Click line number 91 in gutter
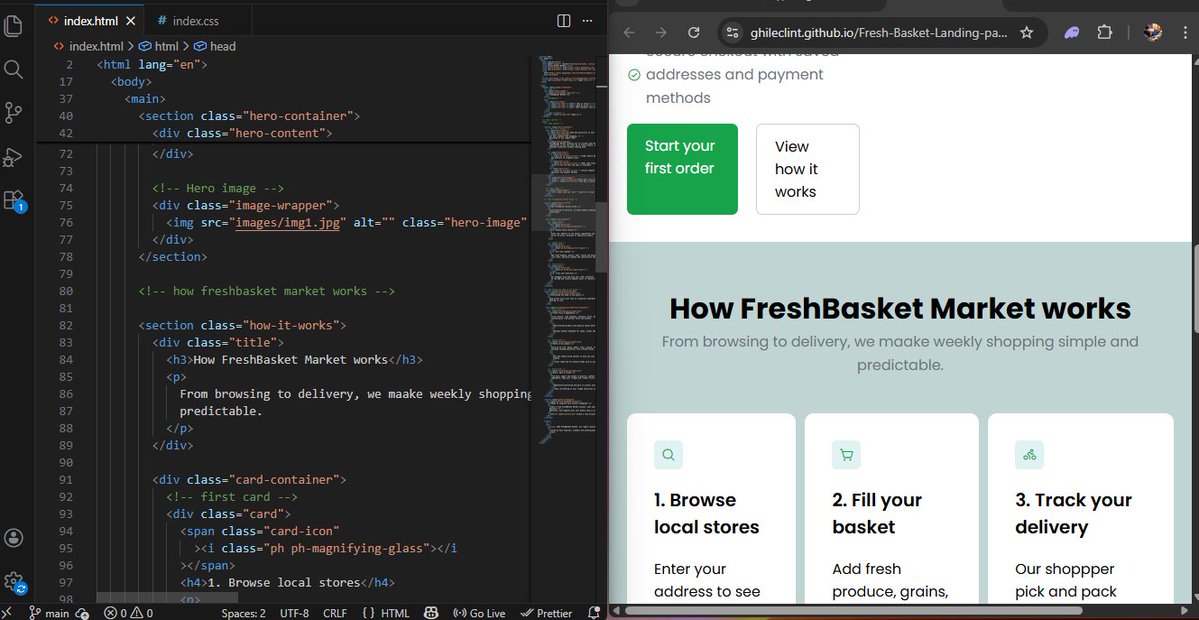This screenshot has width=1199, height=620. [x=66, y=479]
